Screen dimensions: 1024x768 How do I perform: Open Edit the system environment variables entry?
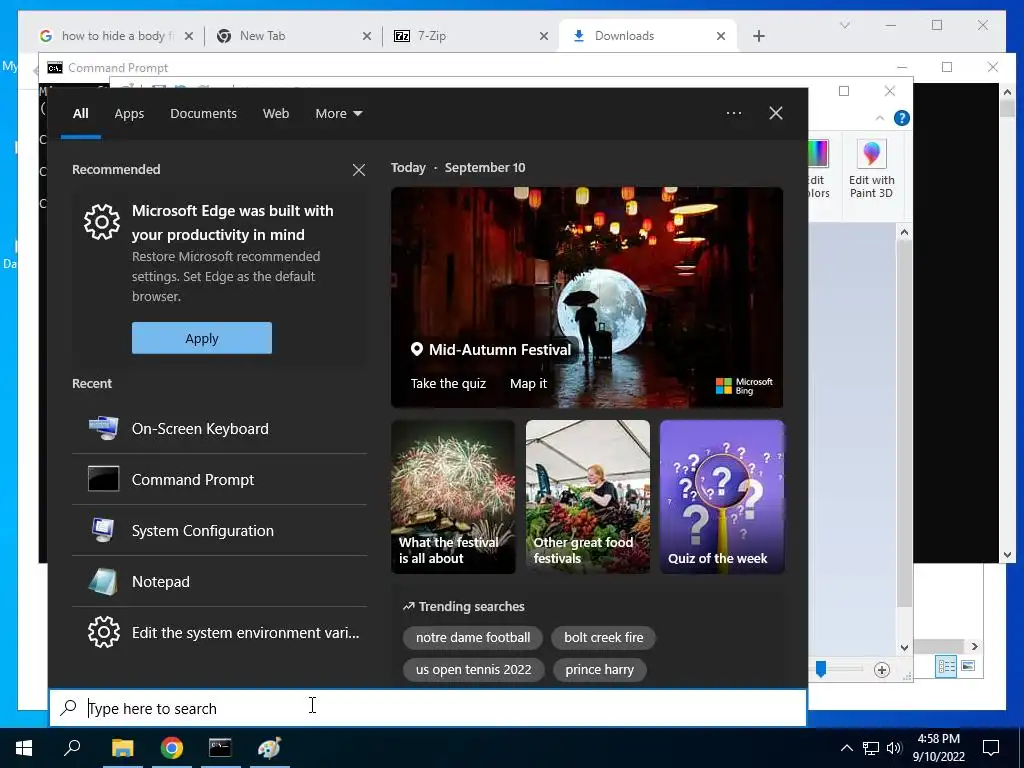click(x=219, y=632)
